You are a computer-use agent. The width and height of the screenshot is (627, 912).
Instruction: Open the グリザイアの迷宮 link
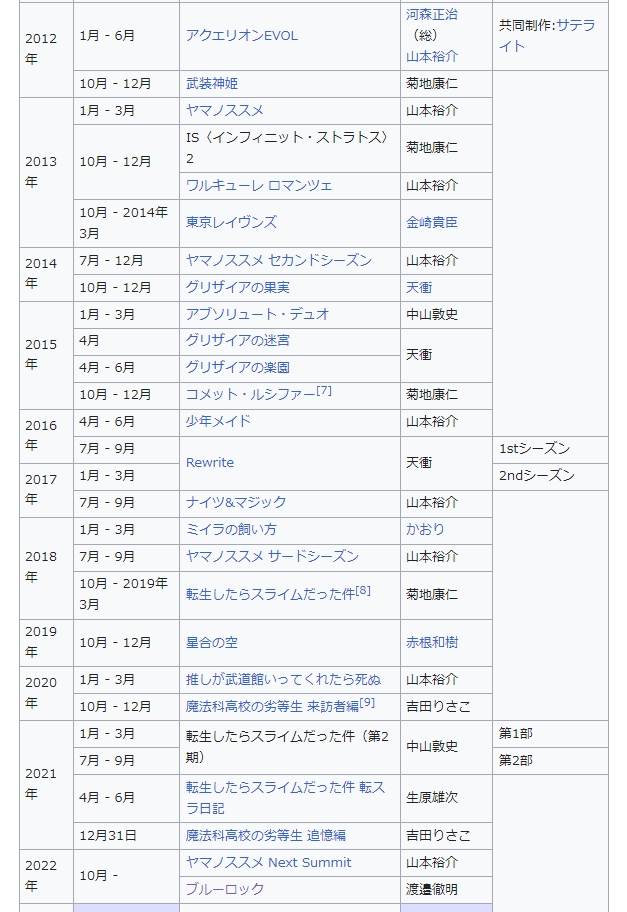[237, 340]
